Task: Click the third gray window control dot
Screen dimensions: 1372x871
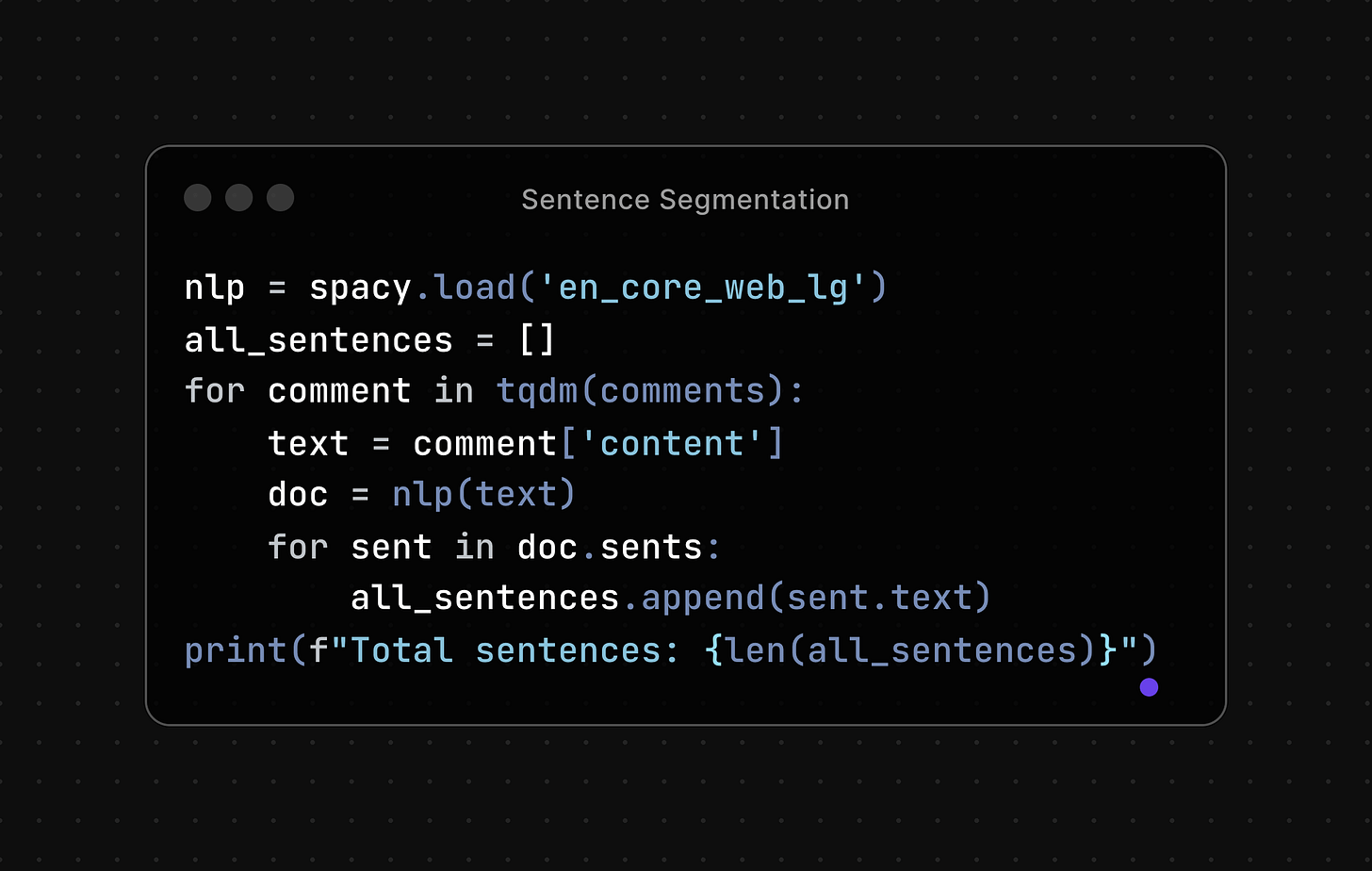Action: tap(281, 198)
